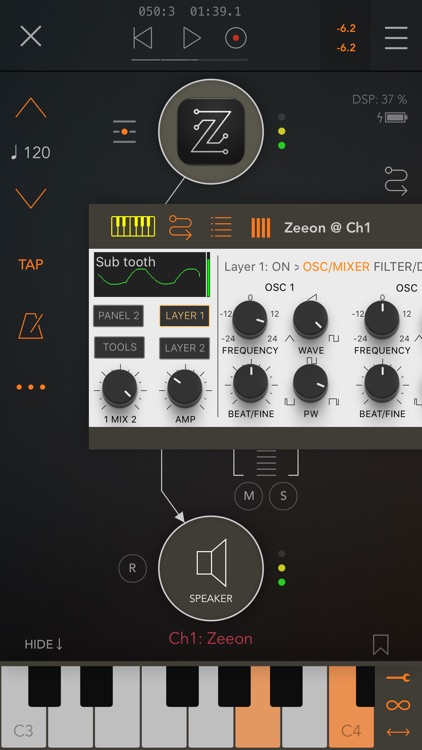The image size is (422, 750).
Task: Toggle infinity hold icon
Action: point(398,705)
